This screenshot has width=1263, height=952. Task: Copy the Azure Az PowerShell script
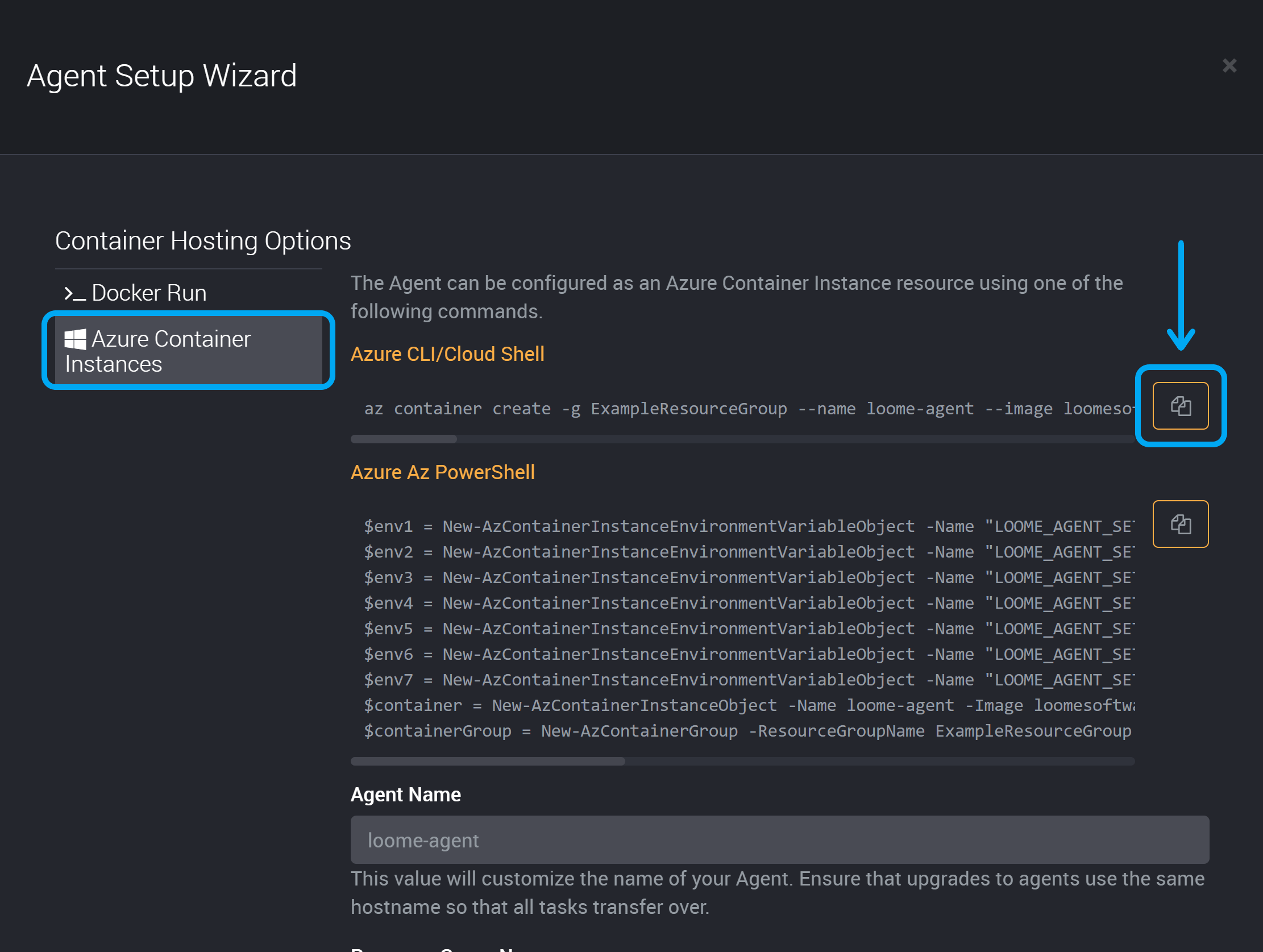[x=1180, y=524]
